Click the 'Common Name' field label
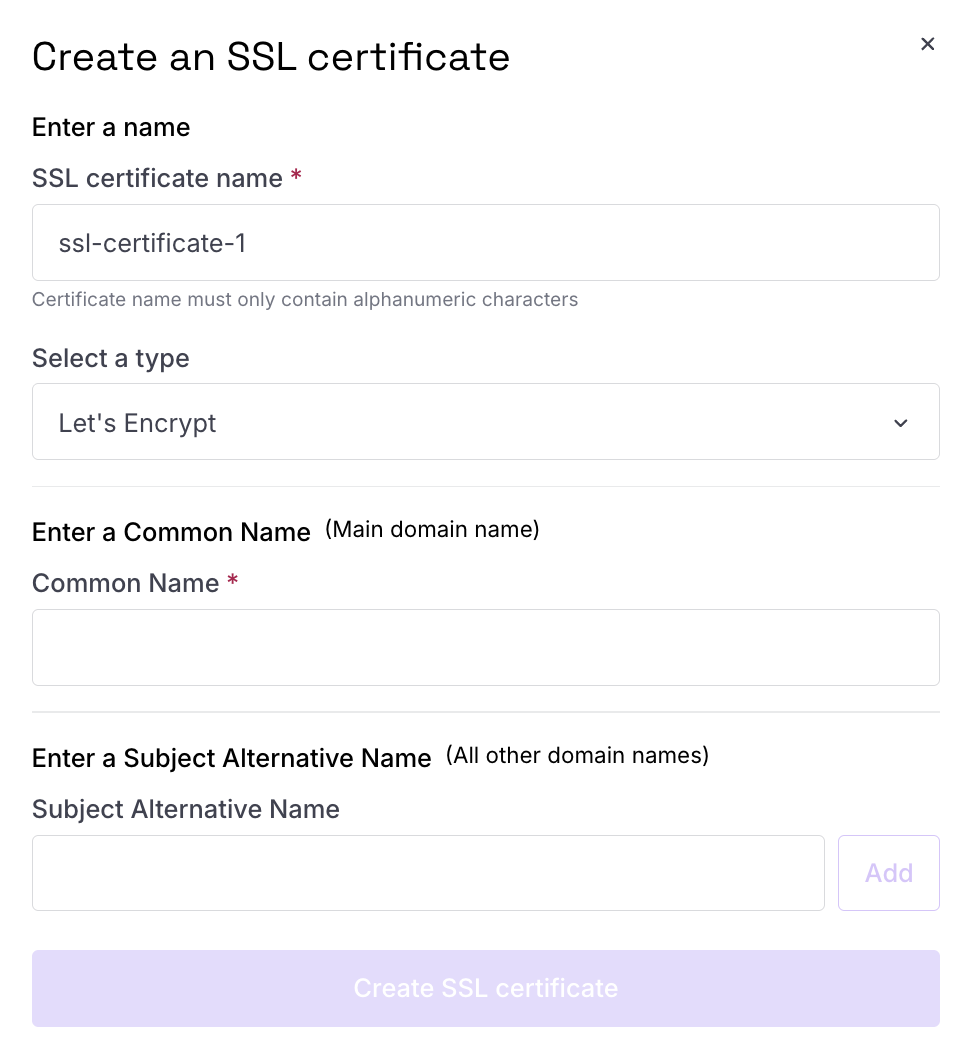 point(125,583)
